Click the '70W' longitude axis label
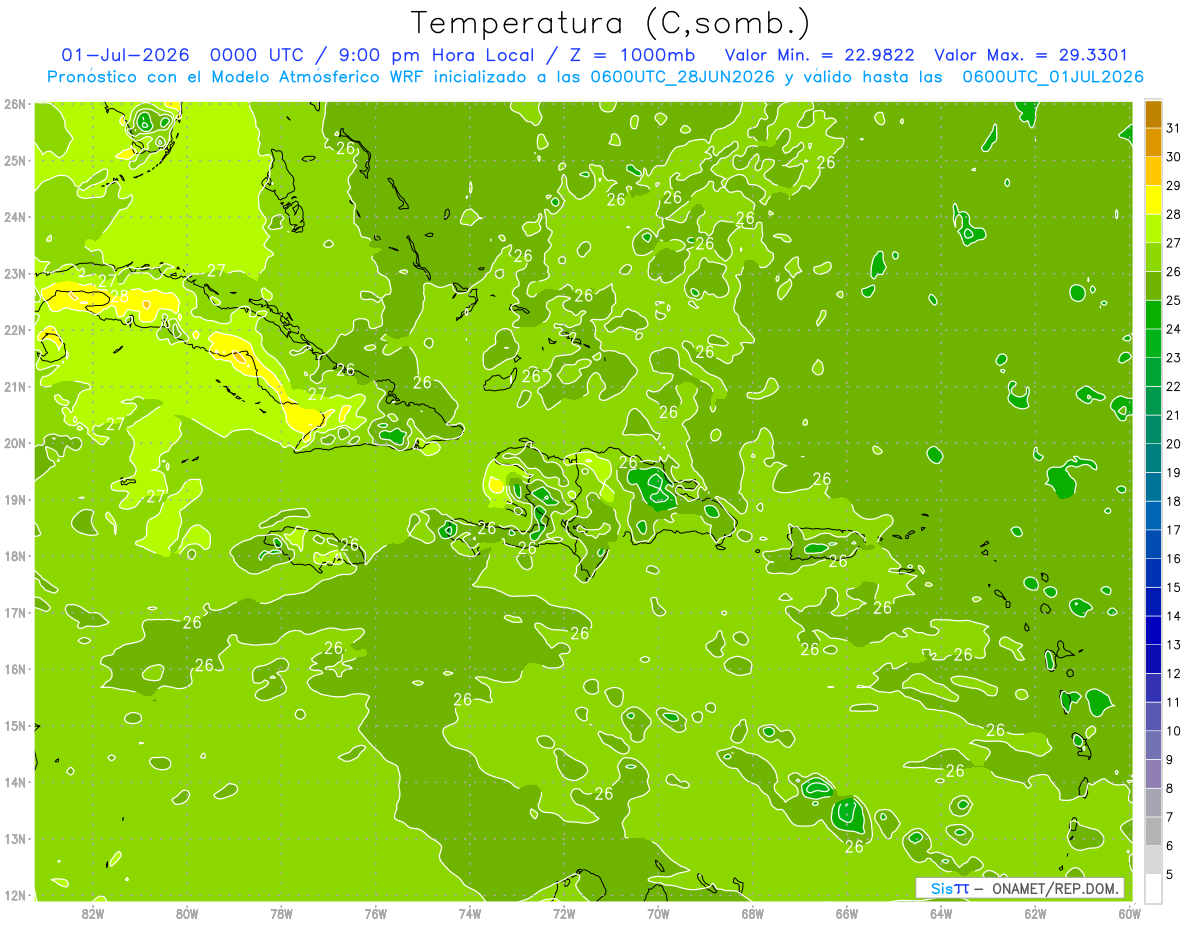The width and height of the screenshot is (1200, 927). coord(658,913)
